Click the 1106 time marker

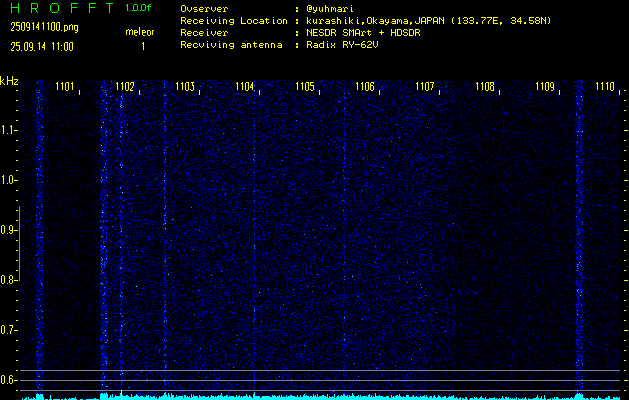click(x=365, y=86)
